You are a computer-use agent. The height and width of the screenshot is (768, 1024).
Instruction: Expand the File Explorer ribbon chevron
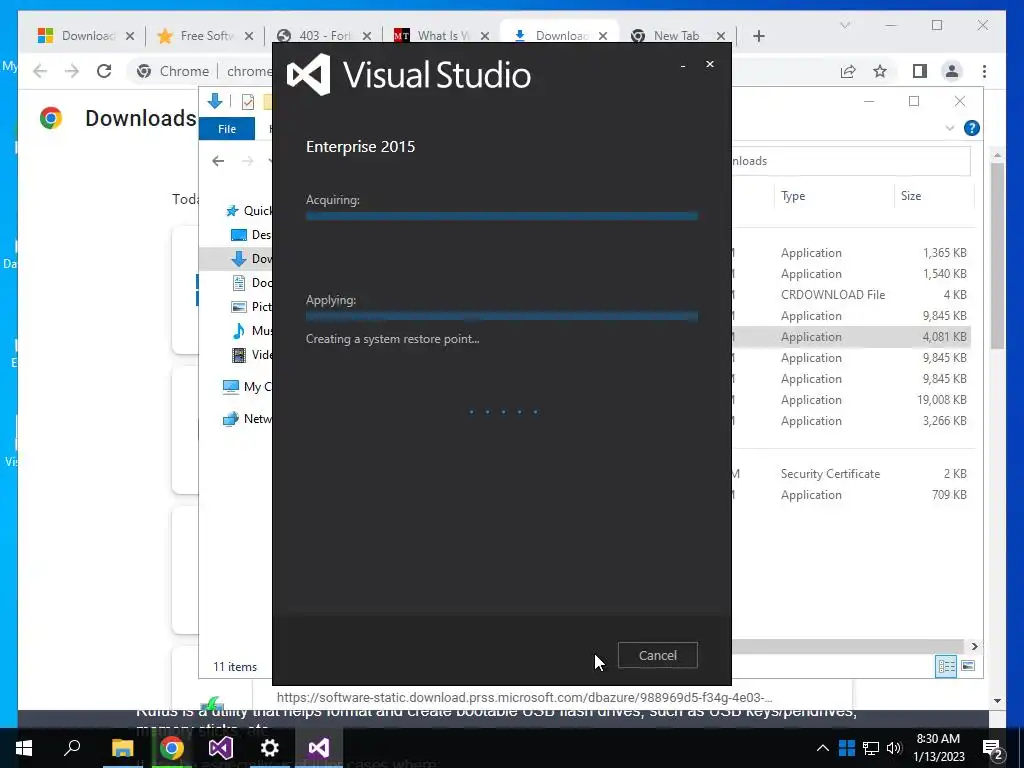coord(950,128)
